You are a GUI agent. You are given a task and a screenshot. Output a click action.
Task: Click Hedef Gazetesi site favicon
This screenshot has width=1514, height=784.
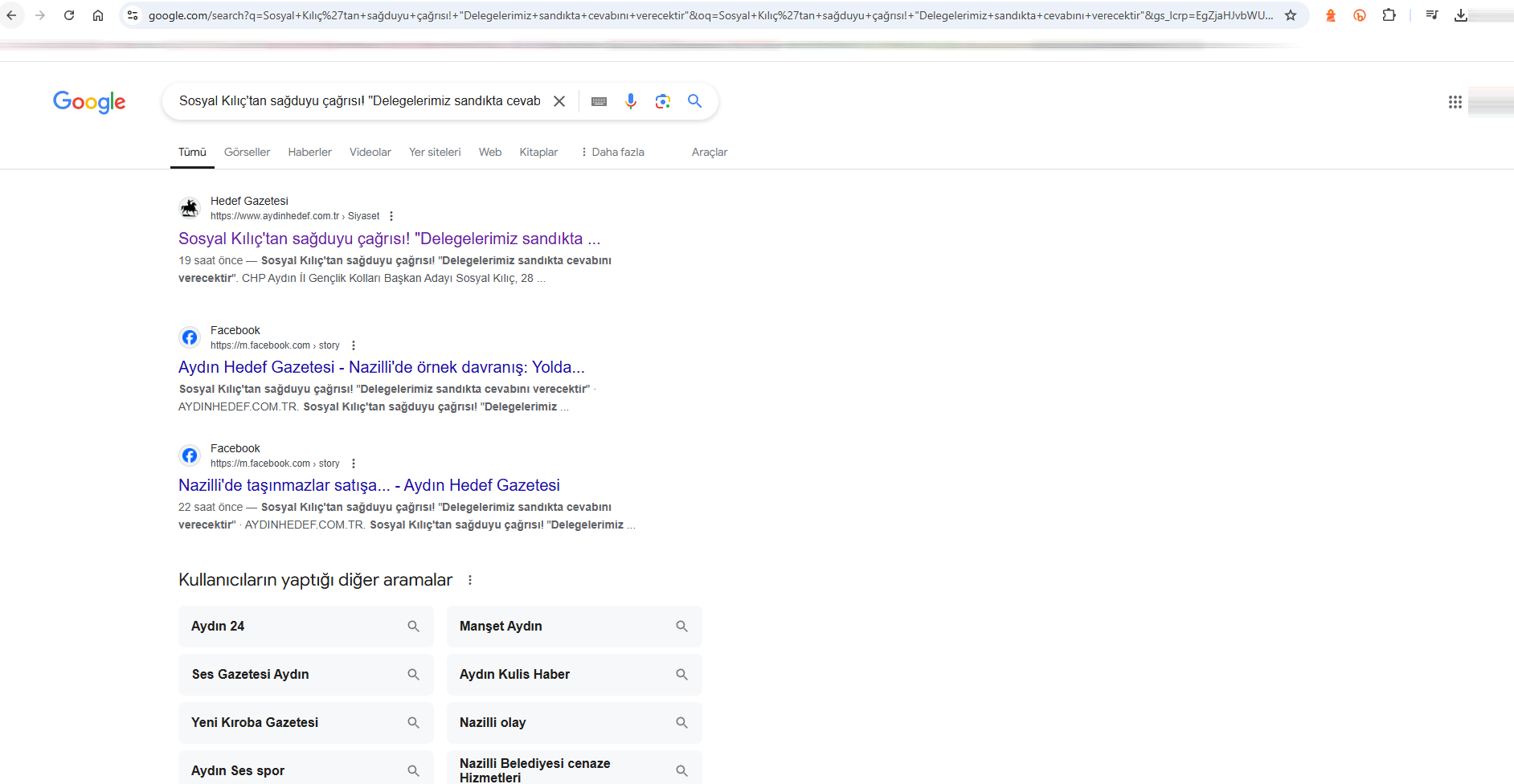[190, 208]
